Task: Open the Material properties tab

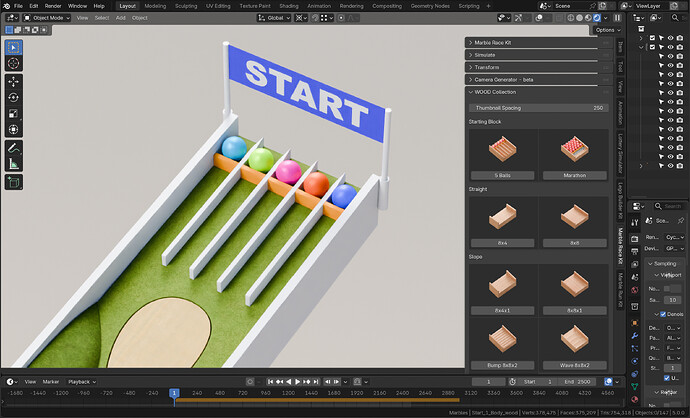Action: [x=634, y=399]
